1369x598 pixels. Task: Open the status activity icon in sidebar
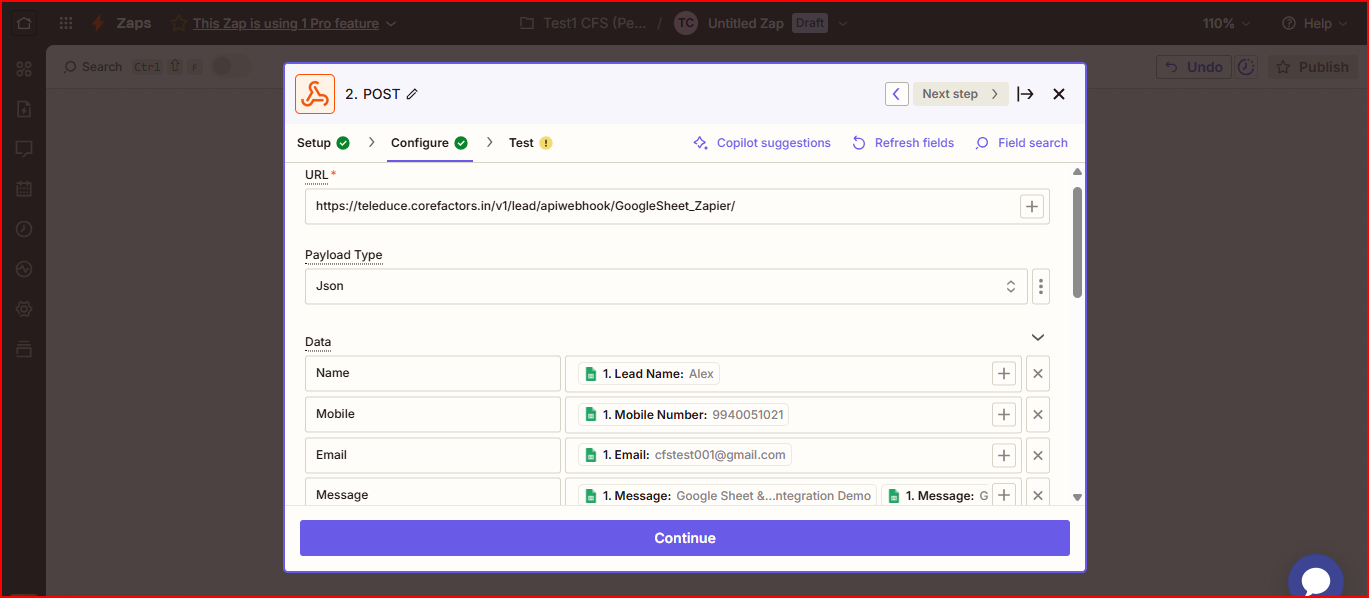(24, 269)
